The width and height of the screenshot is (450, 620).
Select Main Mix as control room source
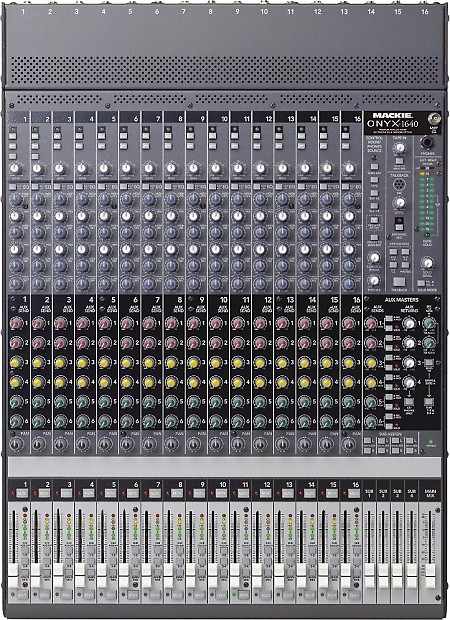click(374, 167)
